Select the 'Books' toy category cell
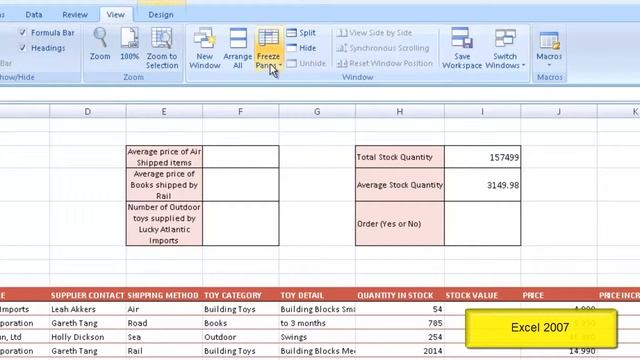This screenshot has width=640, height=360. [x=240, y=323]
